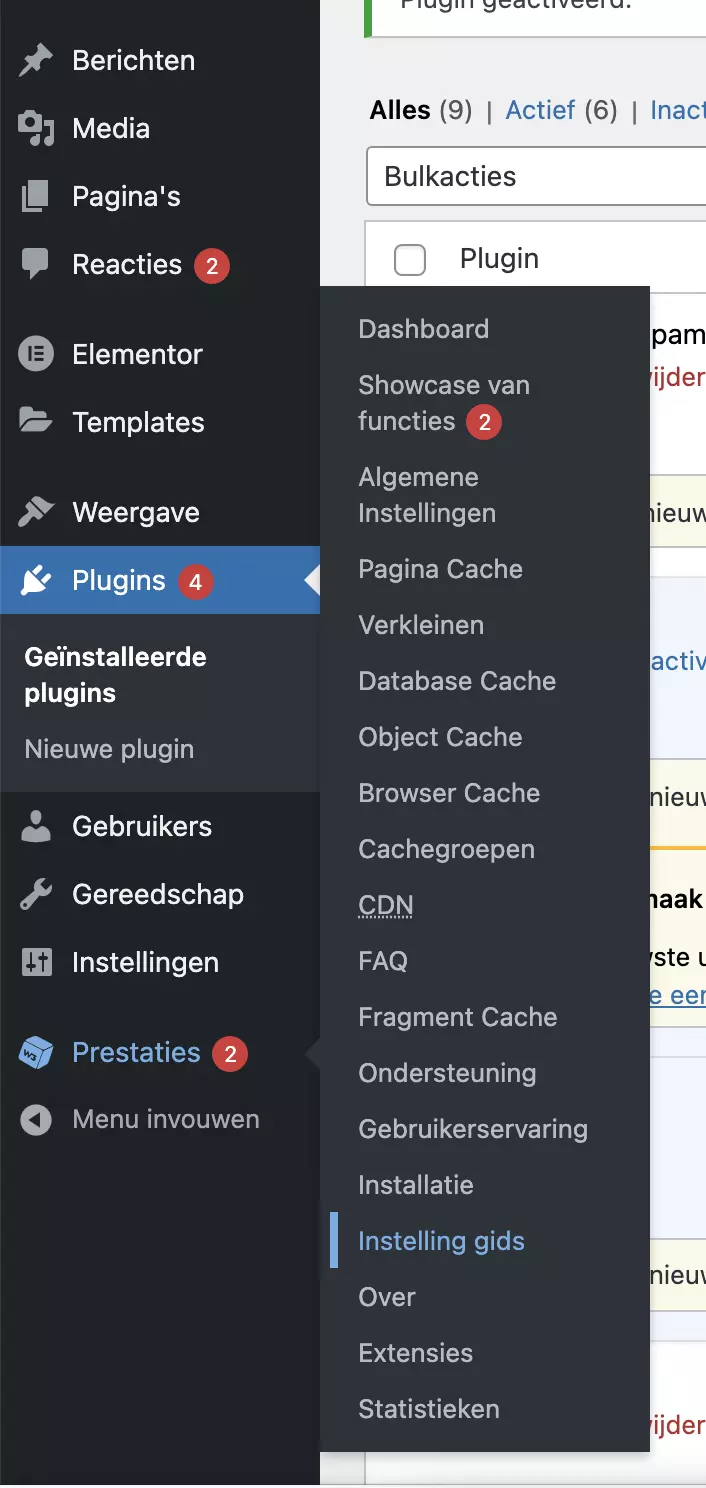Open Instellingen via sliders icon

coord(36,963)
